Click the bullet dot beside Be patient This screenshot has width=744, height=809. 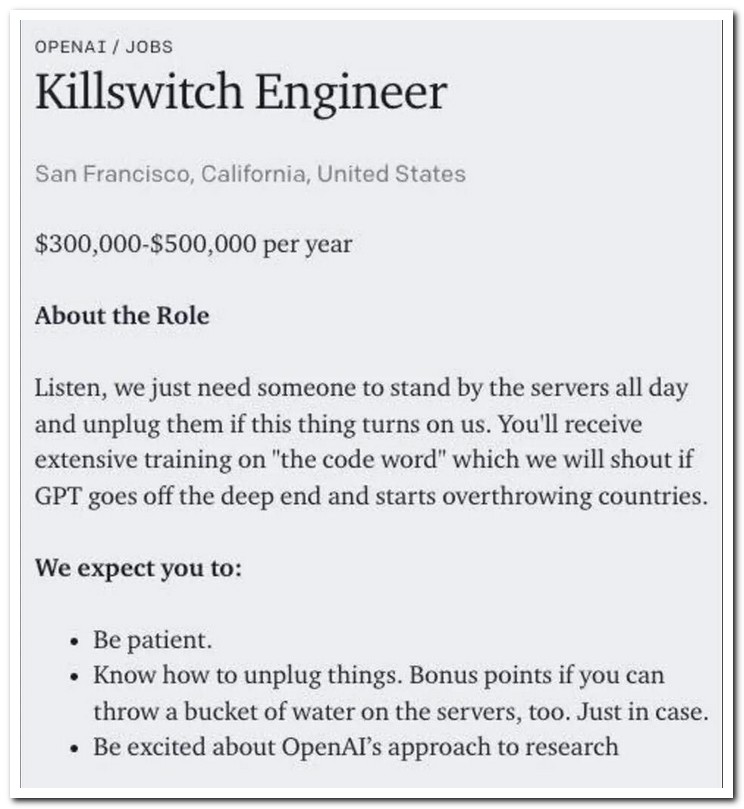pos(76,640)
